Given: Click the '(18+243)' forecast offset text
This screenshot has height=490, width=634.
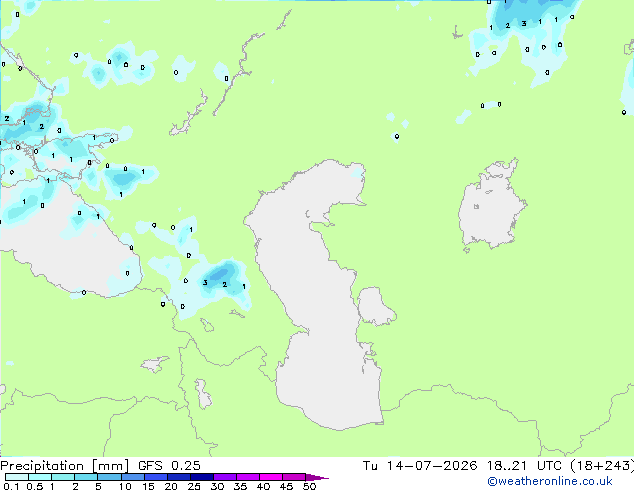Looking at the screenshot, I should pos(602,466).
